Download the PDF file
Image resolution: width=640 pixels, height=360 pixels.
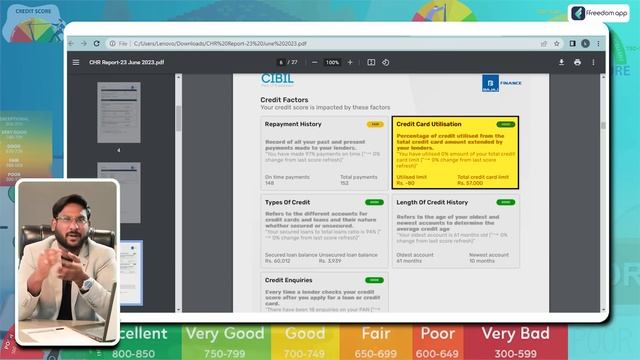click(562, 62)
